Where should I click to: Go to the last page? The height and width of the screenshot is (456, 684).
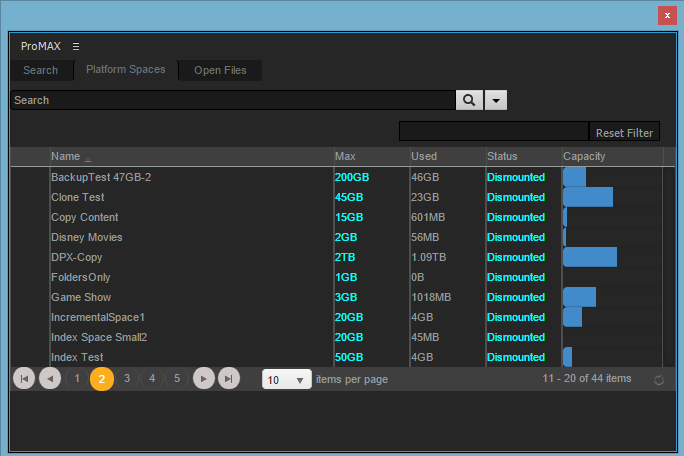point(229,378)
